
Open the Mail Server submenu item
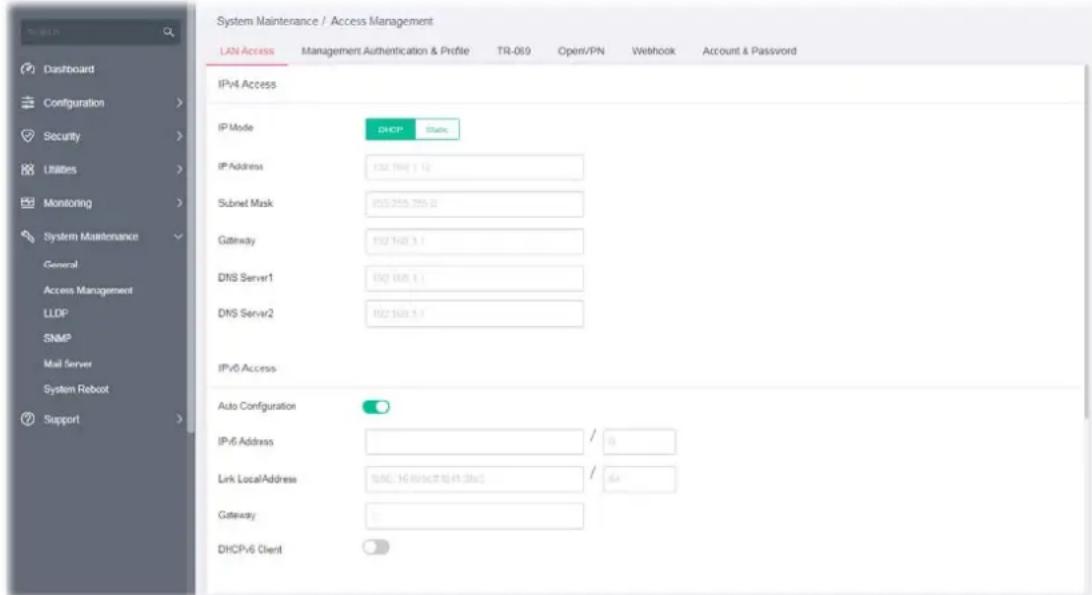68,364
